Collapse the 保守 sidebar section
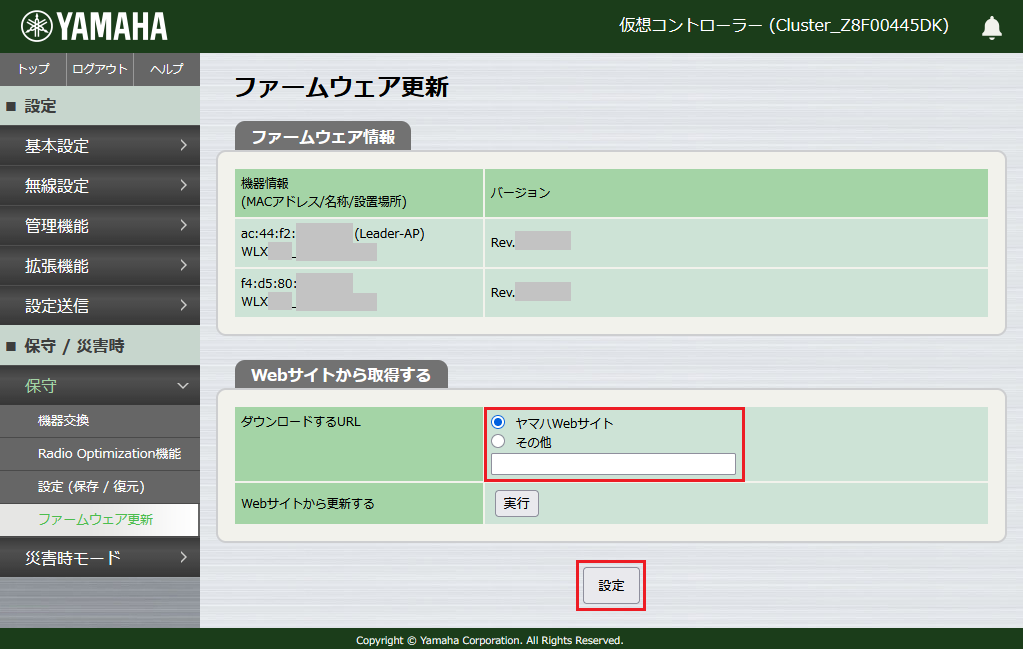Viewport: 1023px width, 649px height. pyautogui.click(x=100, y=385)
